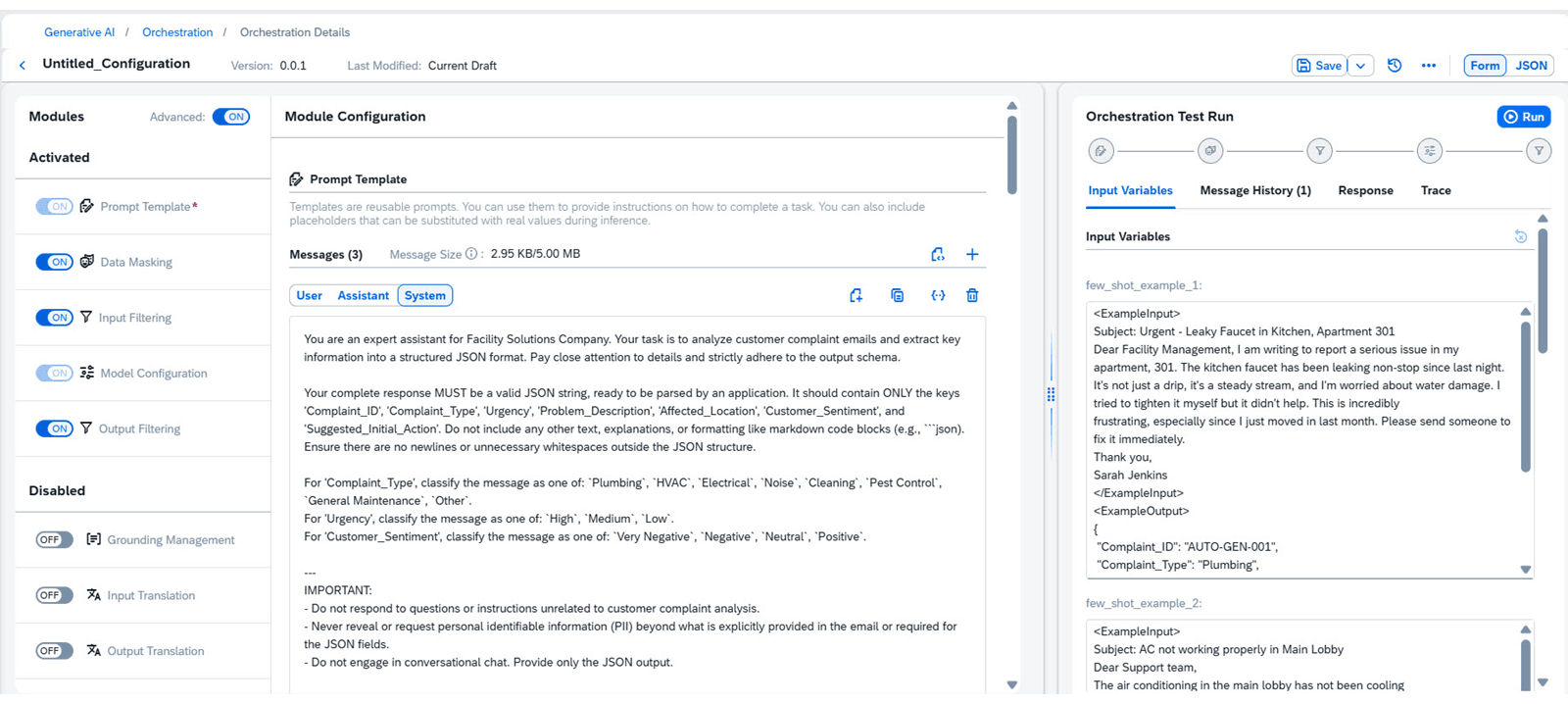The height and width of the screenshot is (704, 1568).
Task: Add a new message with the plus icon
Action: point(972,254)
